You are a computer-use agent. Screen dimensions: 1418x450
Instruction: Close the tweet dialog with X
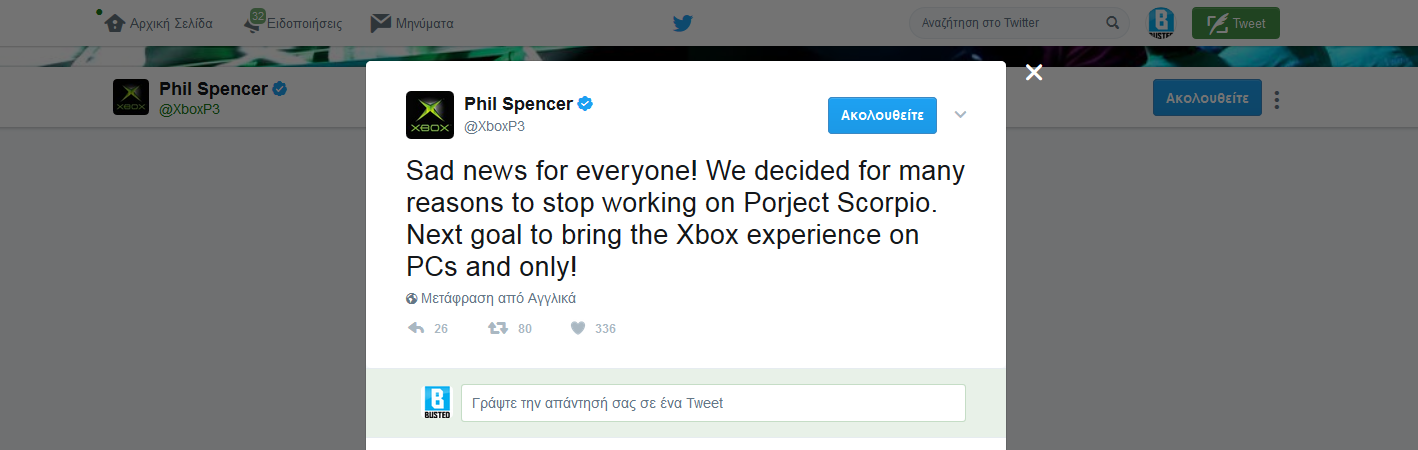coord(1034,72)
